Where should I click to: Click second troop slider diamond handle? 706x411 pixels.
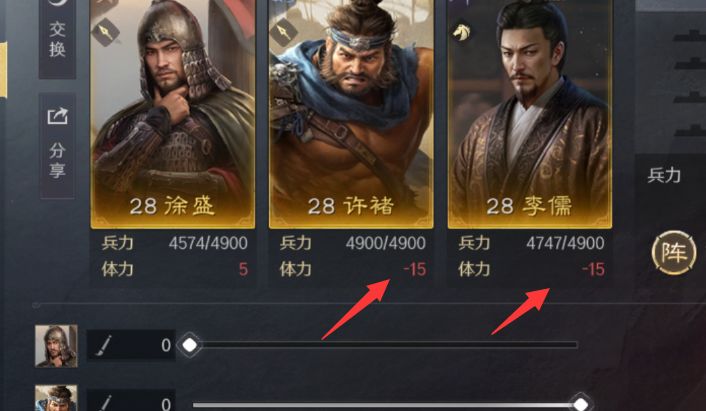point(581,403)
